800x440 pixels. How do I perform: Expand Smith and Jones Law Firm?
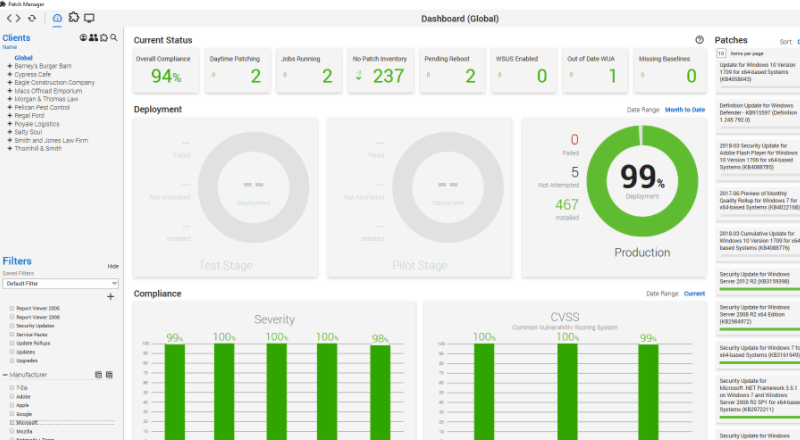pos(10,140)
